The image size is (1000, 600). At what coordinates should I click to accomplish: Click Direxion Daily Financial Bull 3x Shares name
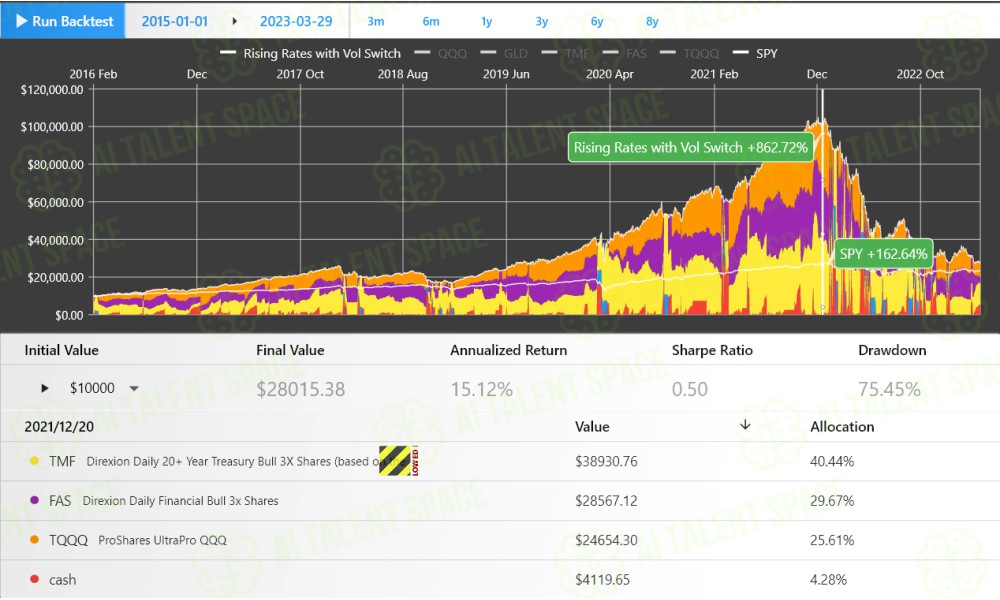click(x=180, y=501)
